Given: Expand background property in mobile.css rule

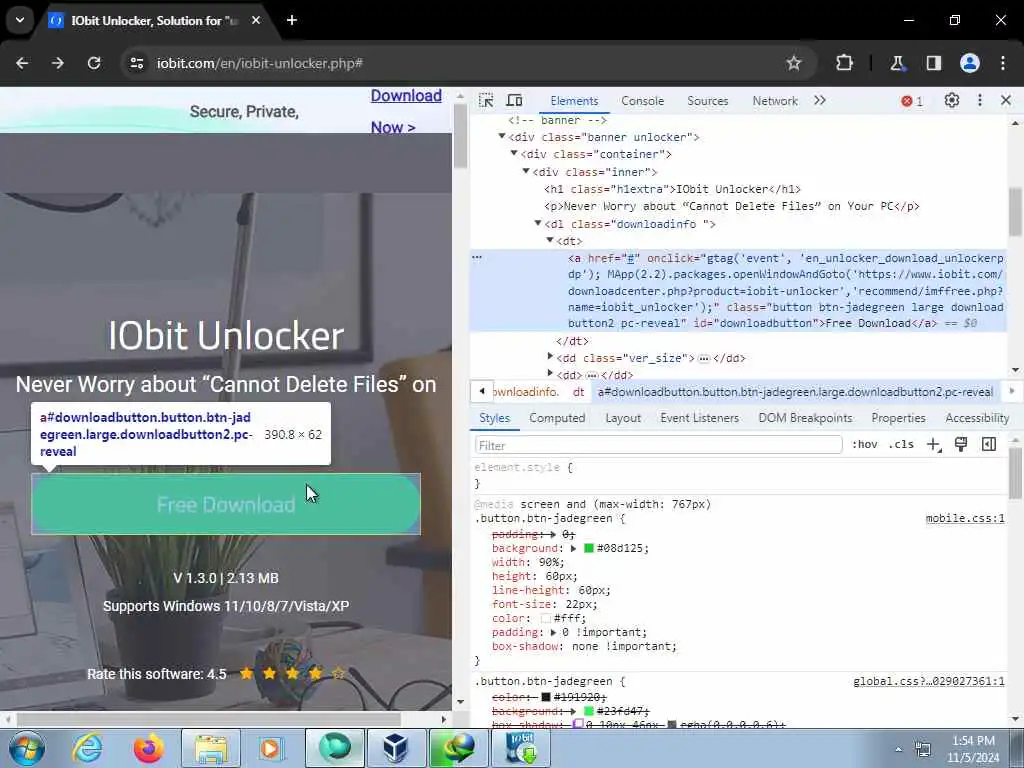Looking at the screenshot, I should (x=573, y=549).
